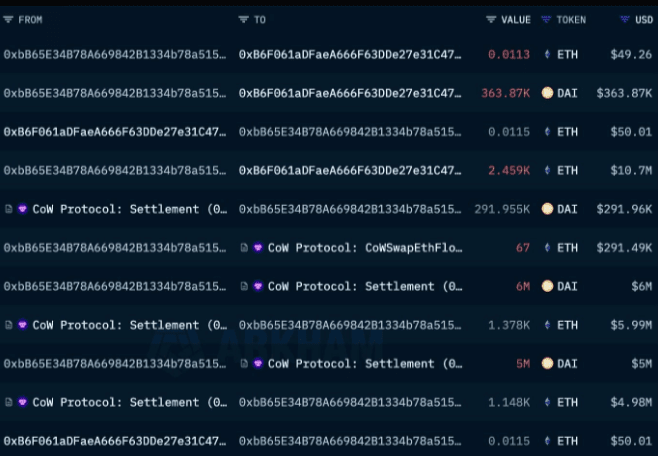
Task: Sort by the TO column header
Action: click(x=260, y=20)
